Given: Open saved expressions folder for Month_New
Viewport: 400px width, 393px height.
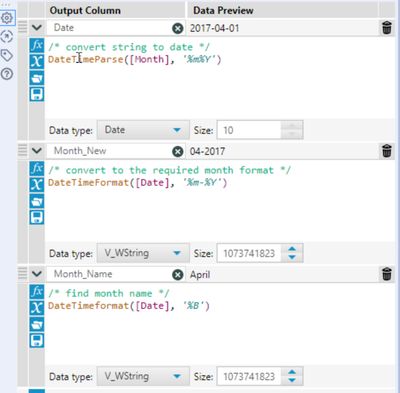Looking at the screenshot, I should pos(37,201).
